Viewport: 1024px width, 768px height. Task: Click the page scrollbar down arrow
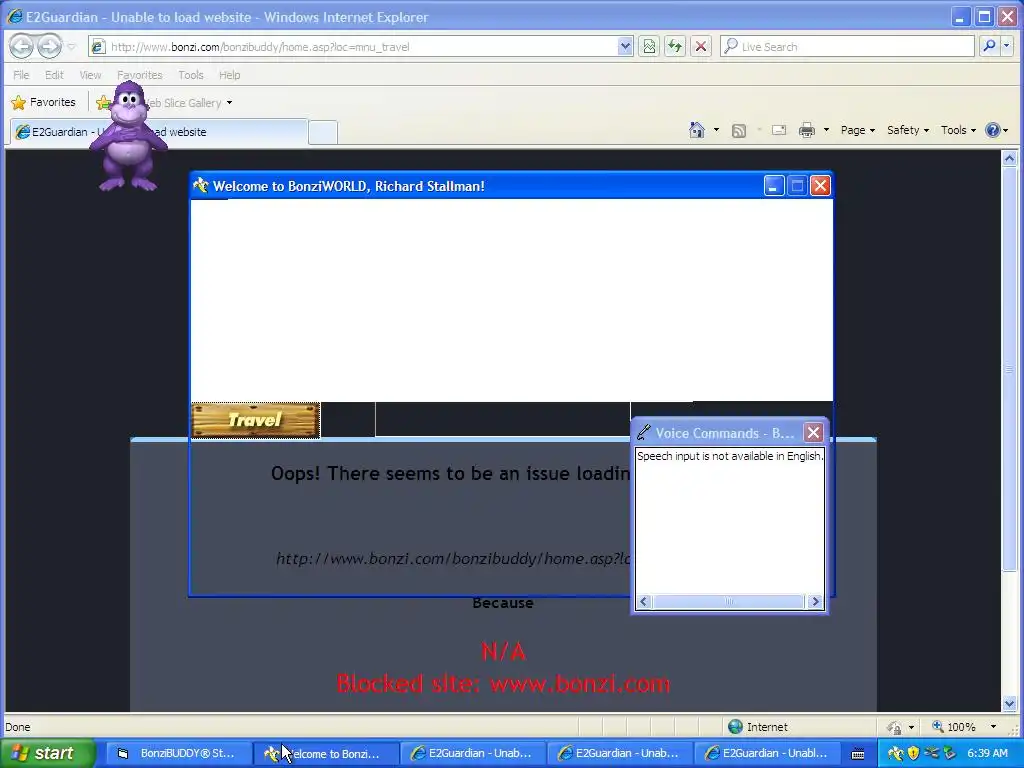[1009, 704]
